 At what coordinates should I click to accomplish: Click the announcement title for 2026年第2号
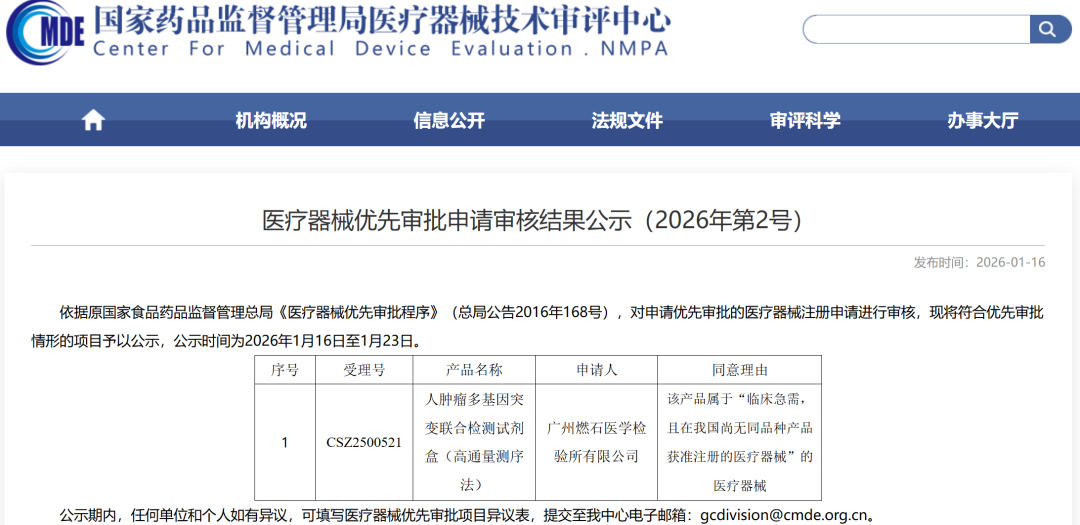coord(532,220)
